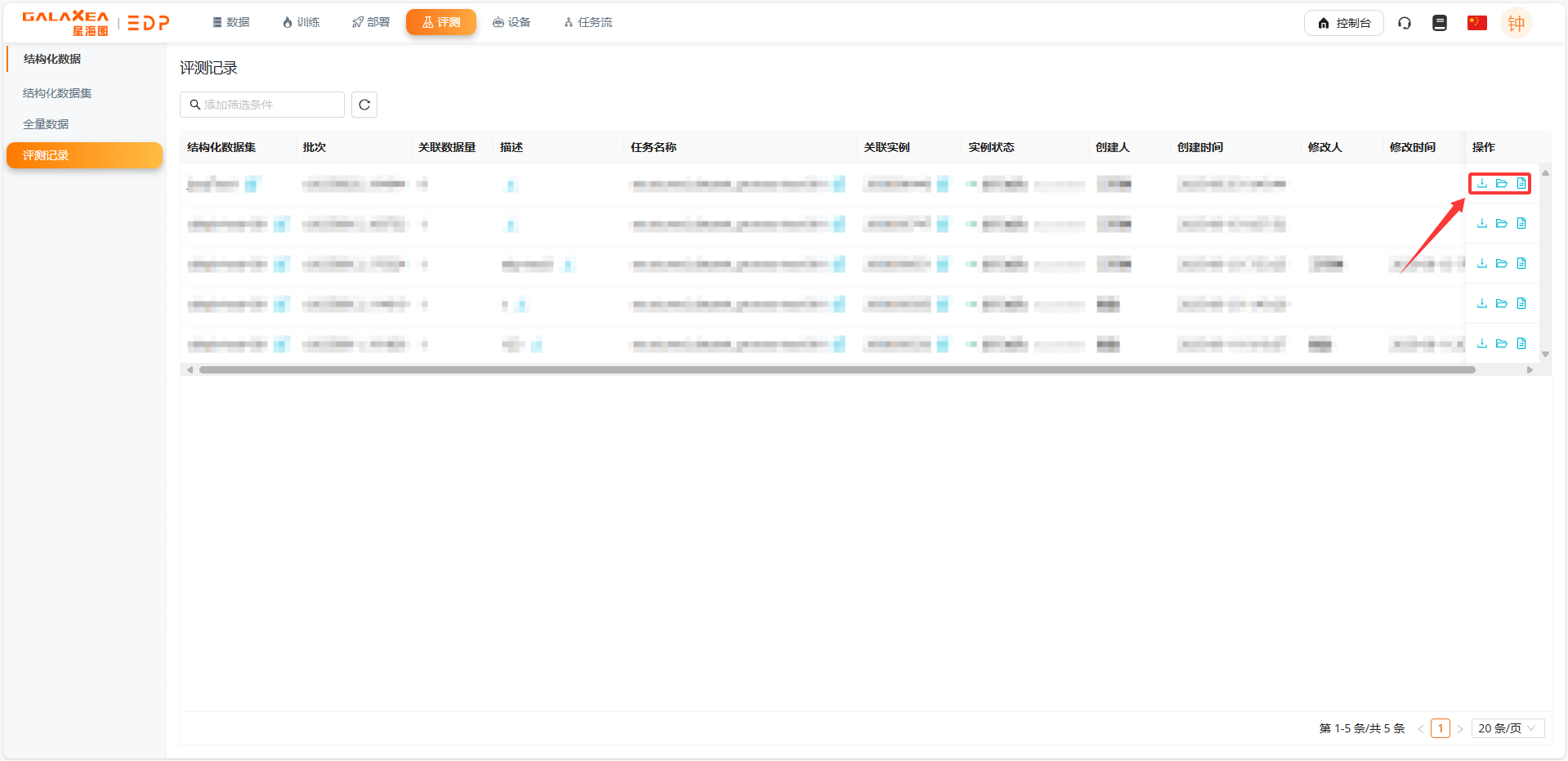Open the 部署 section in the top navigation
Viewport: 1568px width, 761px height.
(370, 22)
